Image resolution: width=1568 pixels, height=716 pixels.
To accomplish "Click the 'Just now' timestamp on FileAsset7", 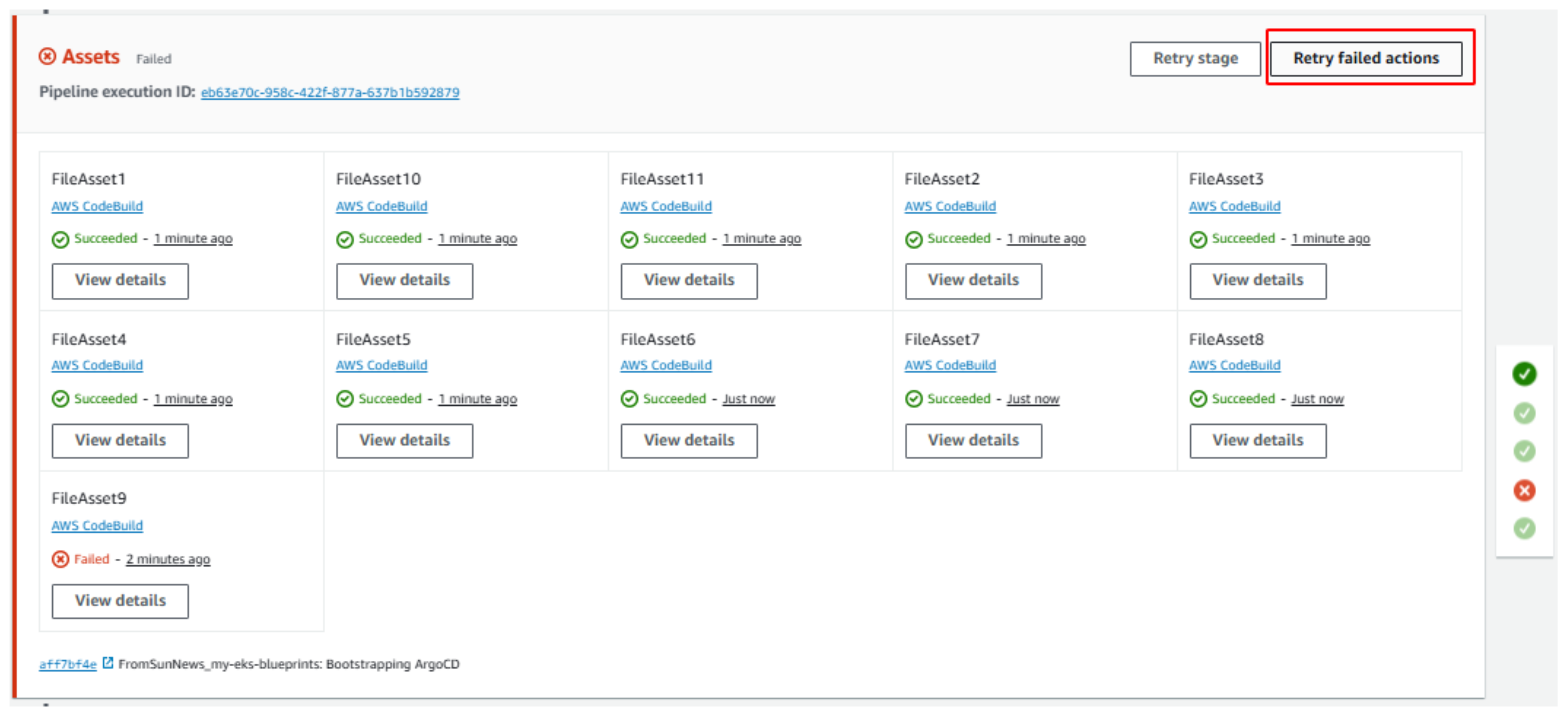I will (1033, 399).
